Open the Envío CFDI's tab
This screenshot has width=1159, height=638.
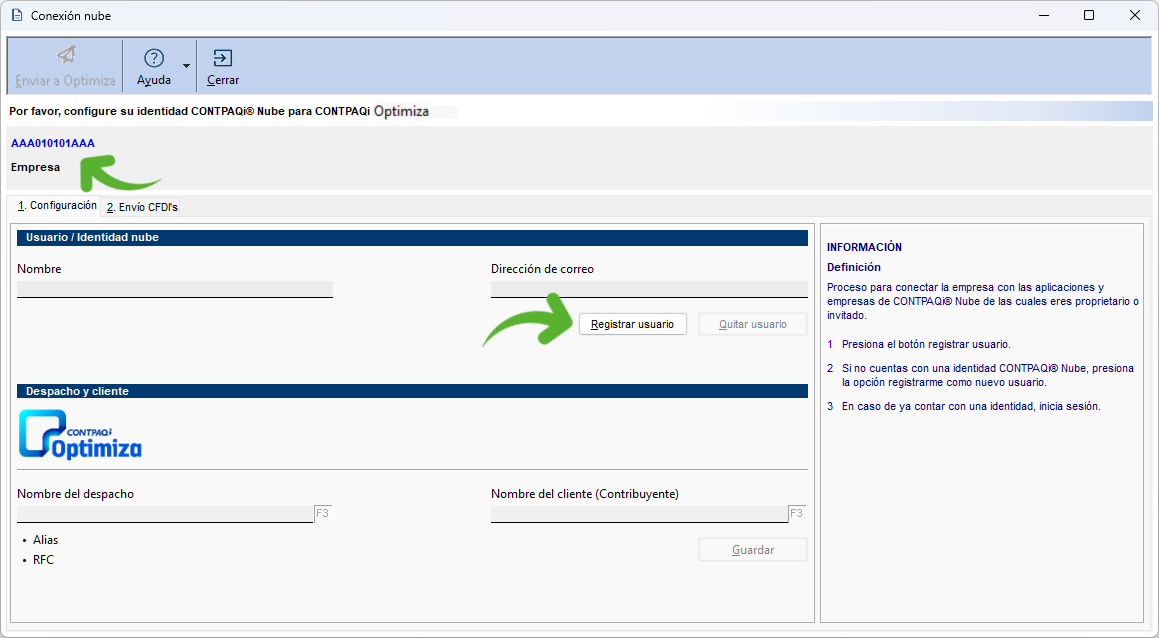(x=142, y=207)
